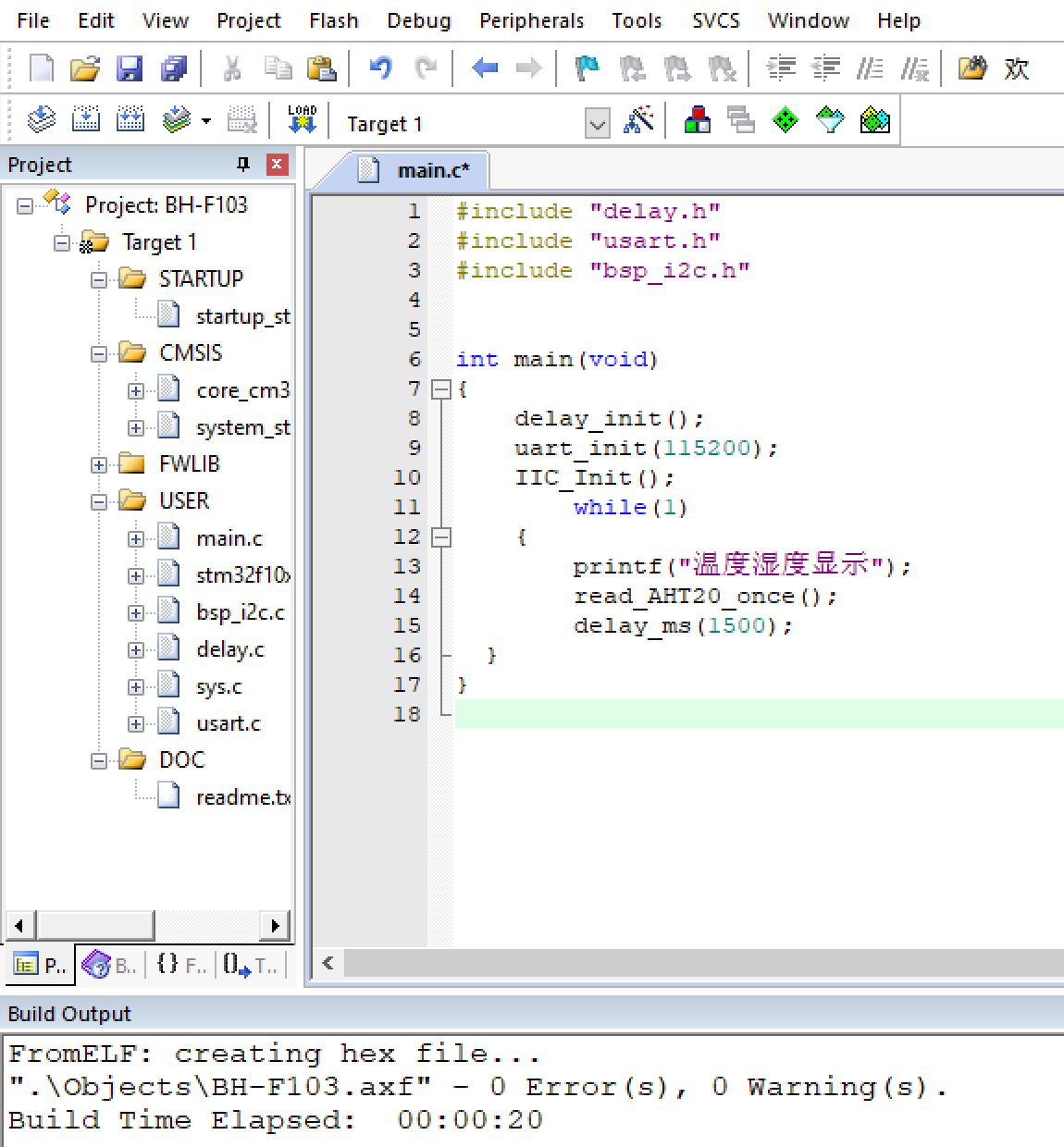Click the Open file folder icon

click(x=84, y=68)
